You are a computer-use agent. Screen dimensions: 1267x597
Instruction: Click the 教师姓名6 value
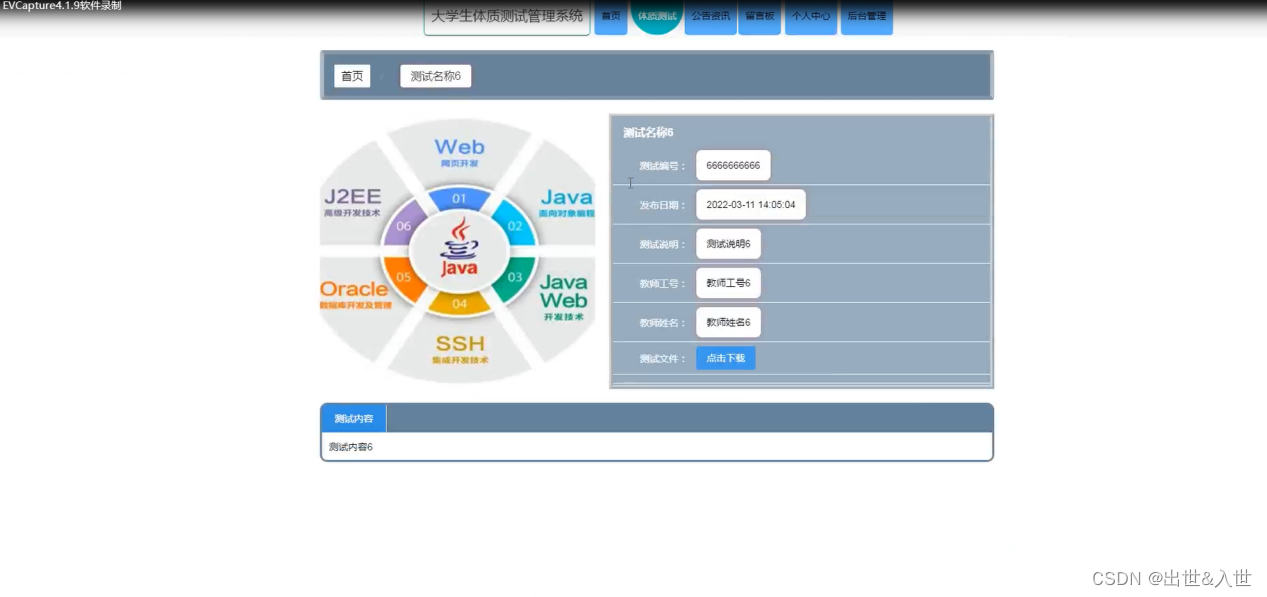728,322
